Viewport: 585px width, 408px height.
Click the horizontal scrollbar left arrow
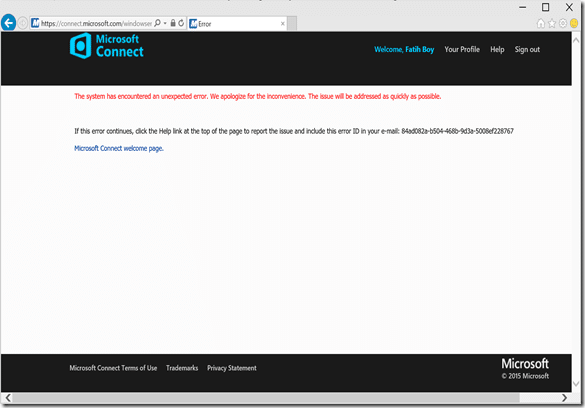click(x=8, y=398)
